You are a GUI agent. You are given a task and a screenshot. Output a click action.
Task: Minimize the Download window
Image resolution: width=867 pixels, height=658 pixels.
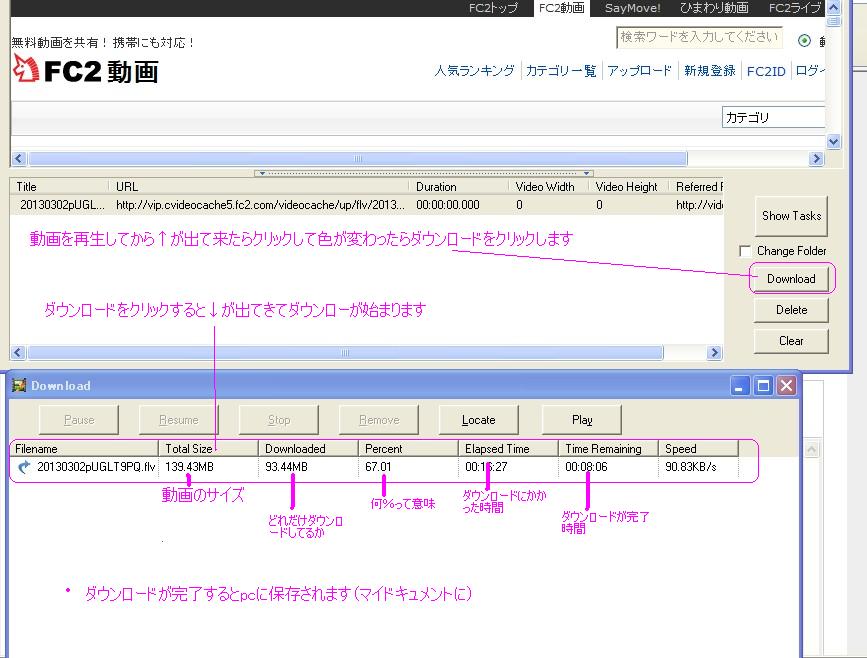point(739,386)
